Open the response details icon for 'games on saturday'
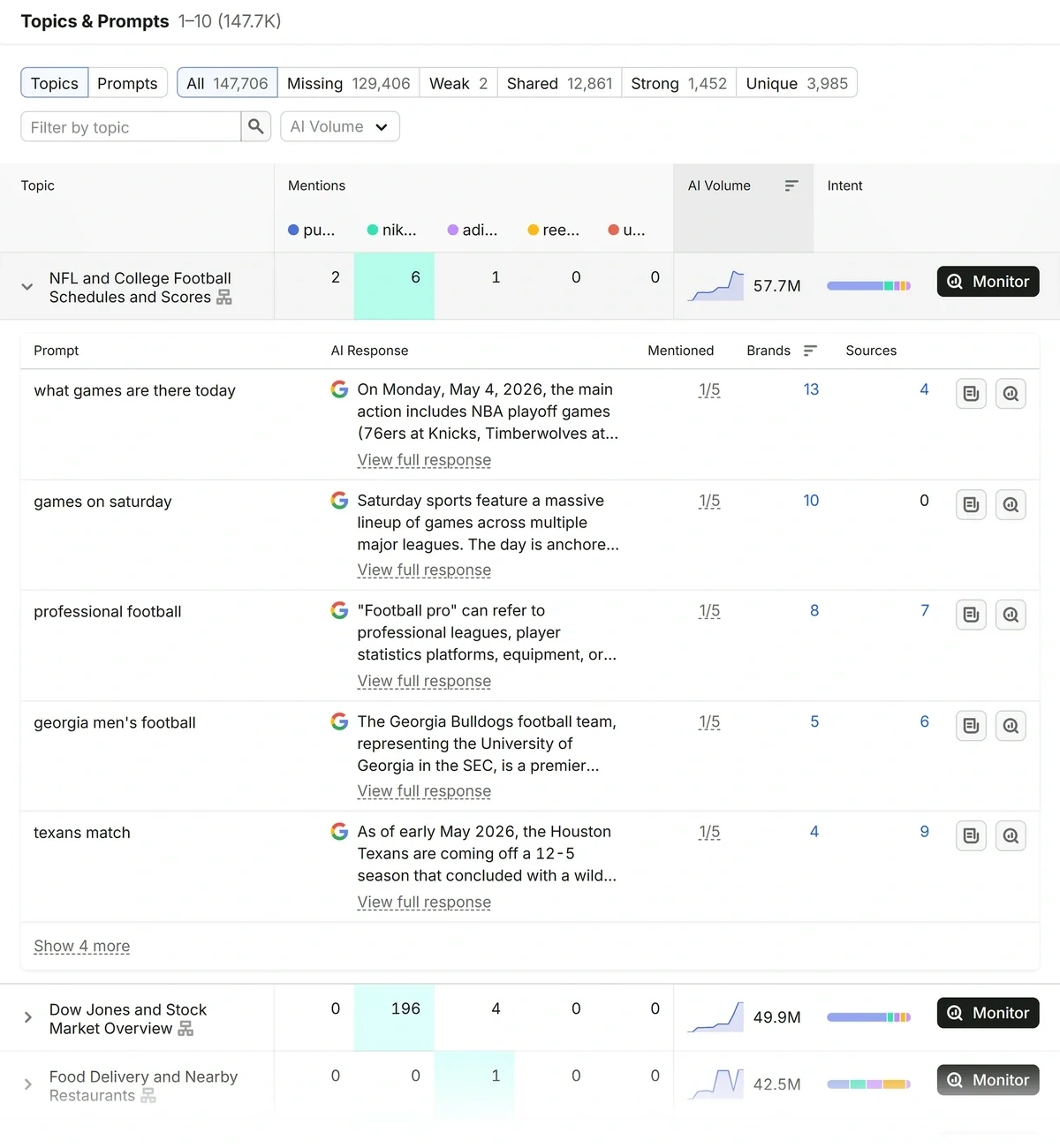Viewport: 1060px width, 1148px height. tap(971, 505)
